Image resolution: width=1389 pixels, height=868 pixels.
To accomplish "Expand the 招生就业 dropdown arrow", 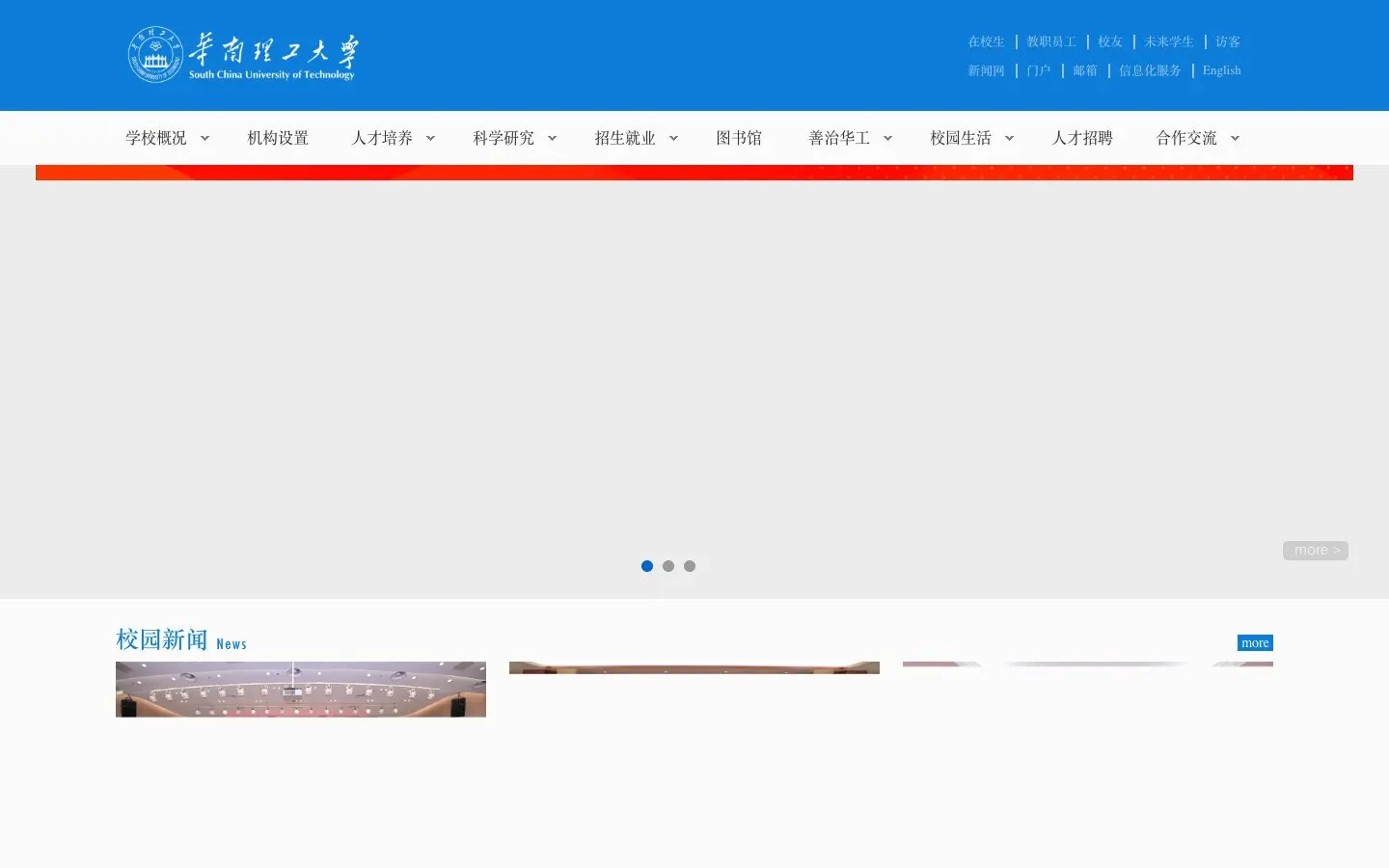I will pyautogui.click(x=673, y=138).
